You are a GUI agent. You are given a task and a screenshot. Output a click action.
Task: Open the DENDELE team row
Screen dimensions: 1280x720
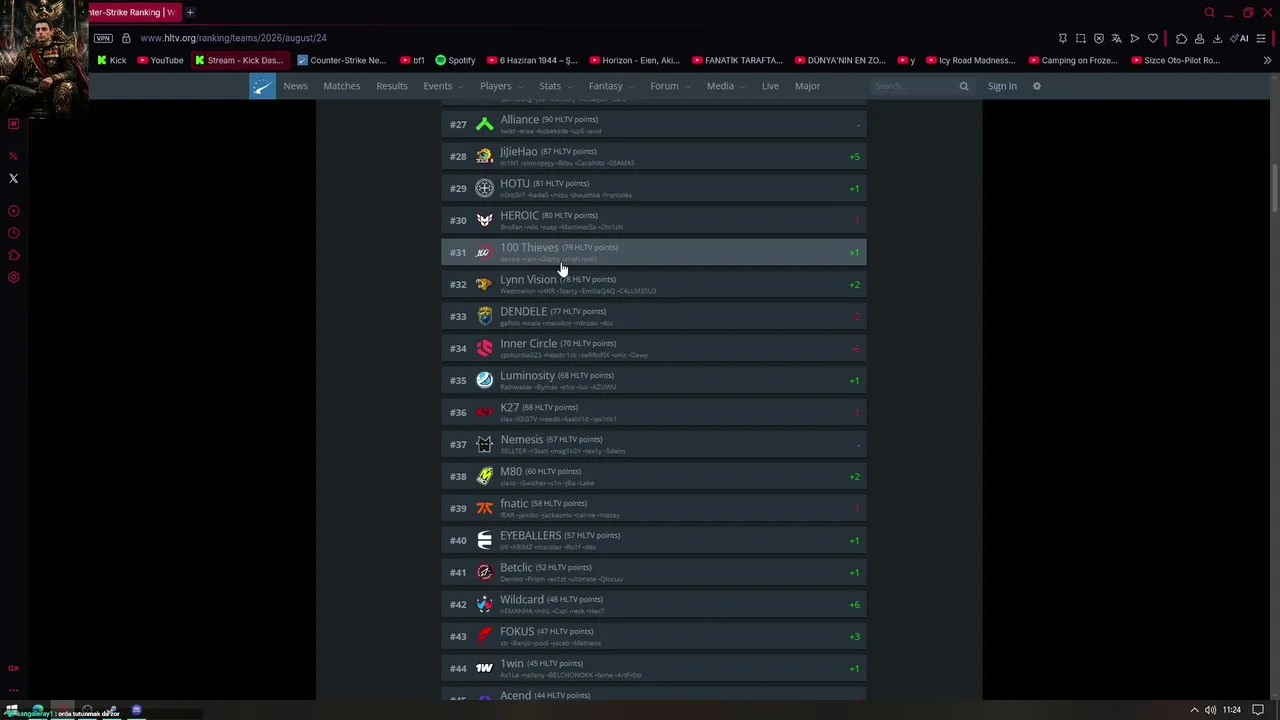pos(654,316)
